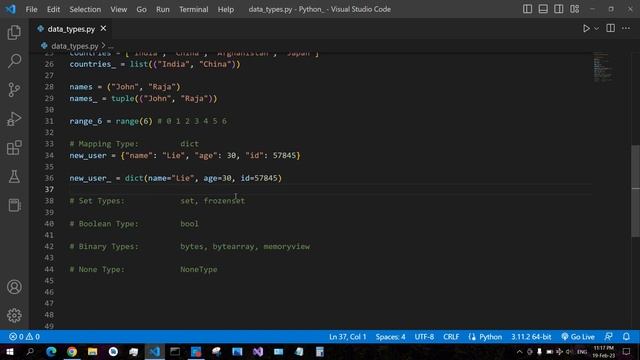Open the Help menu
This screenshot has height=360, width=640.
click(226, 9)
